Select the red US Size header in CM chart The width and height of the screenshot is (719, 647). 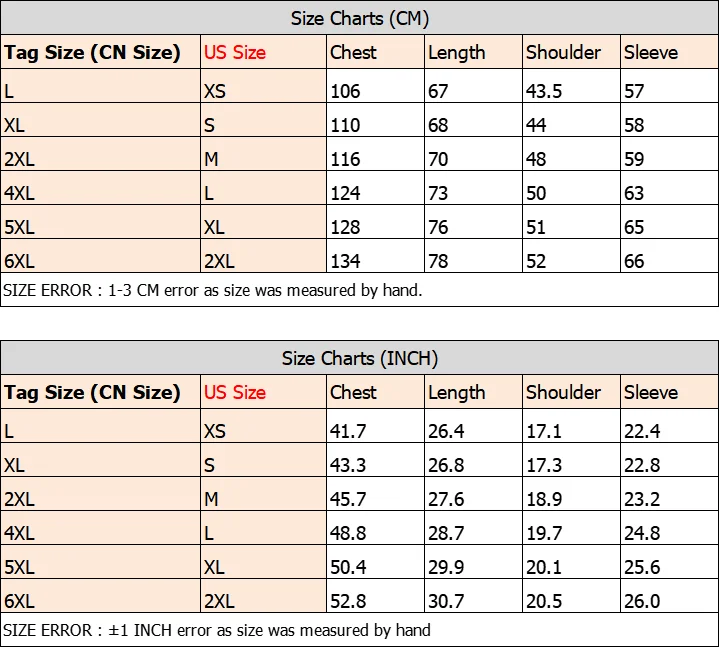coord(235,52)
